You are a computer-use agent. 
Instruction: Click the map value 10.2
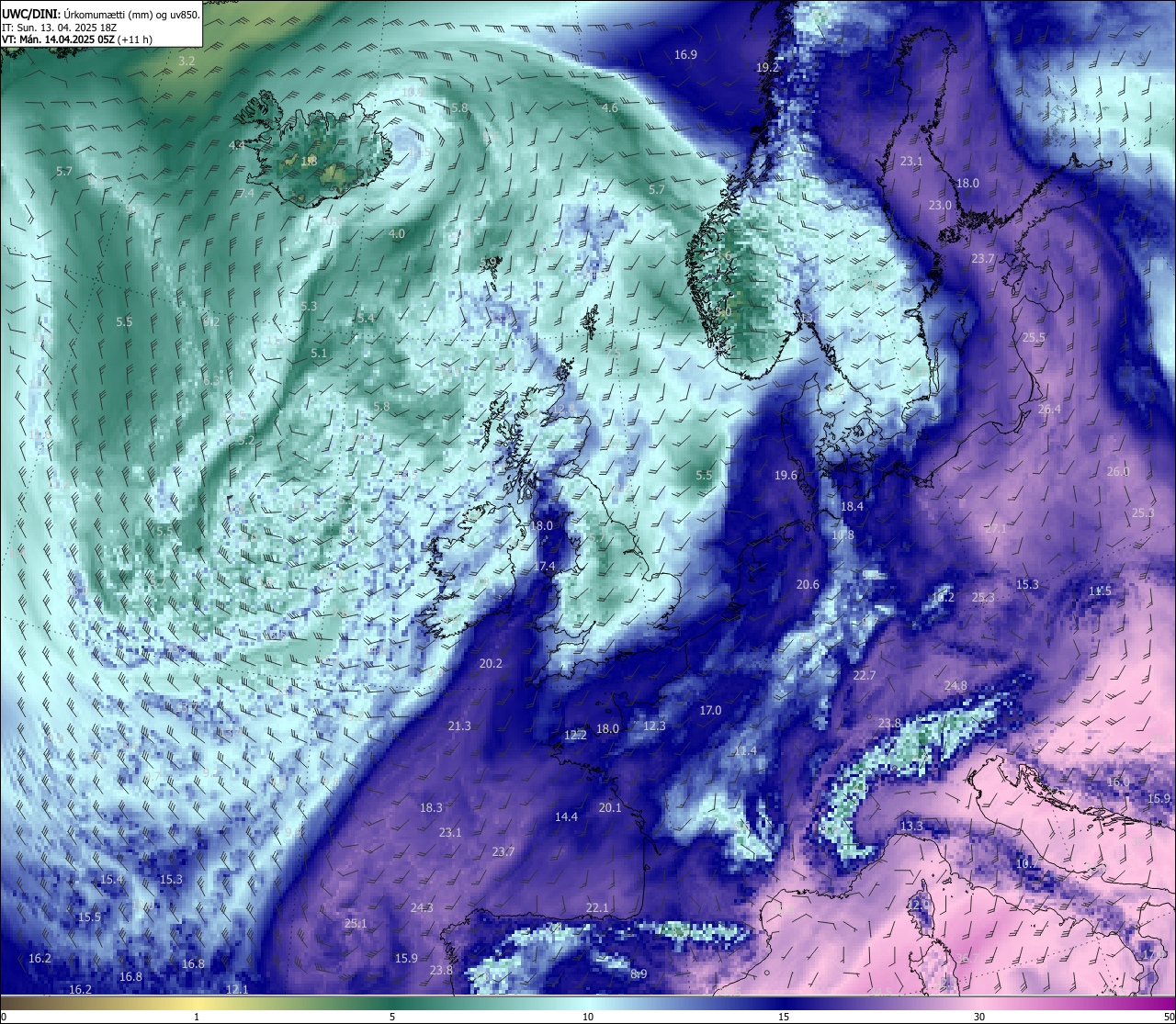944,598
